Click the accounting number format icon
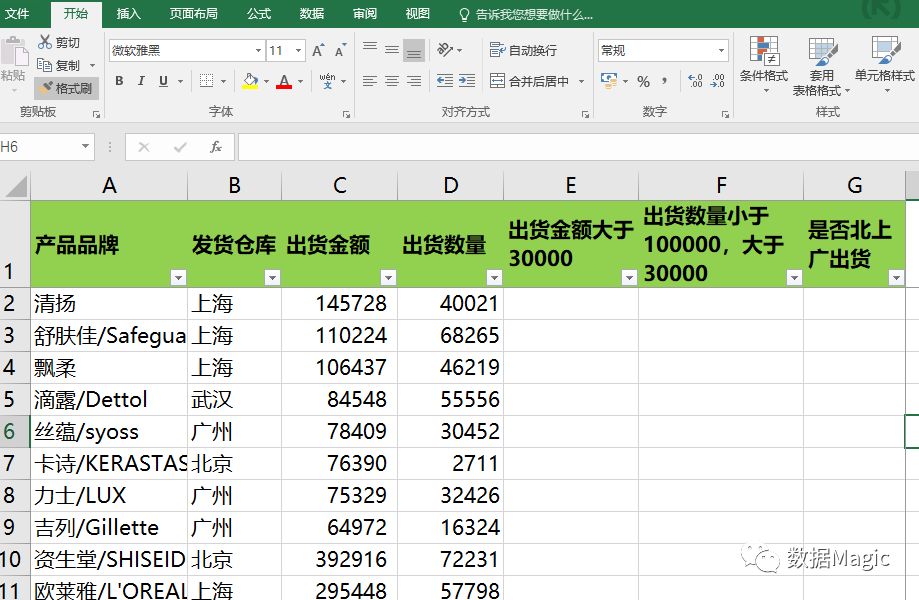The width and height of the screenshot is (919, 600). coord(609,80)
